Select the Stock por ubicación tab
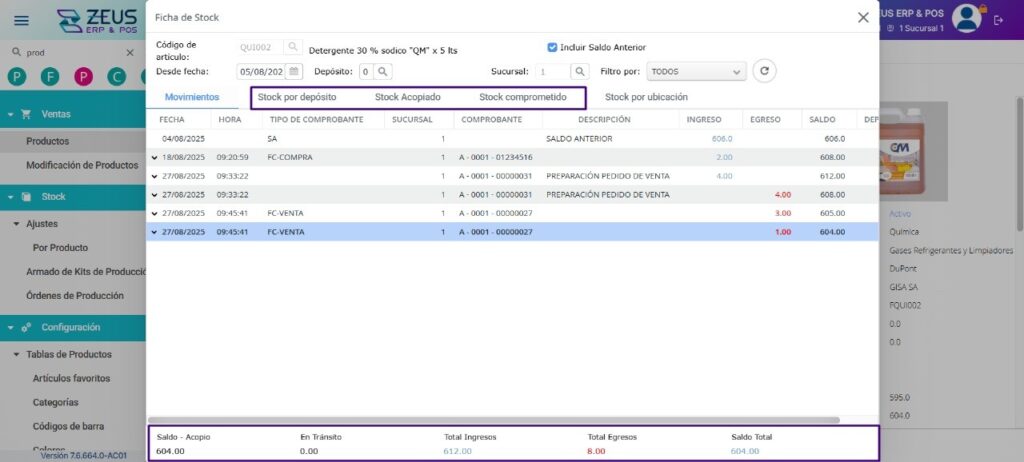The height and width of the screenshot is (462, 1024). pyautogui.click(x=646, y=97)
